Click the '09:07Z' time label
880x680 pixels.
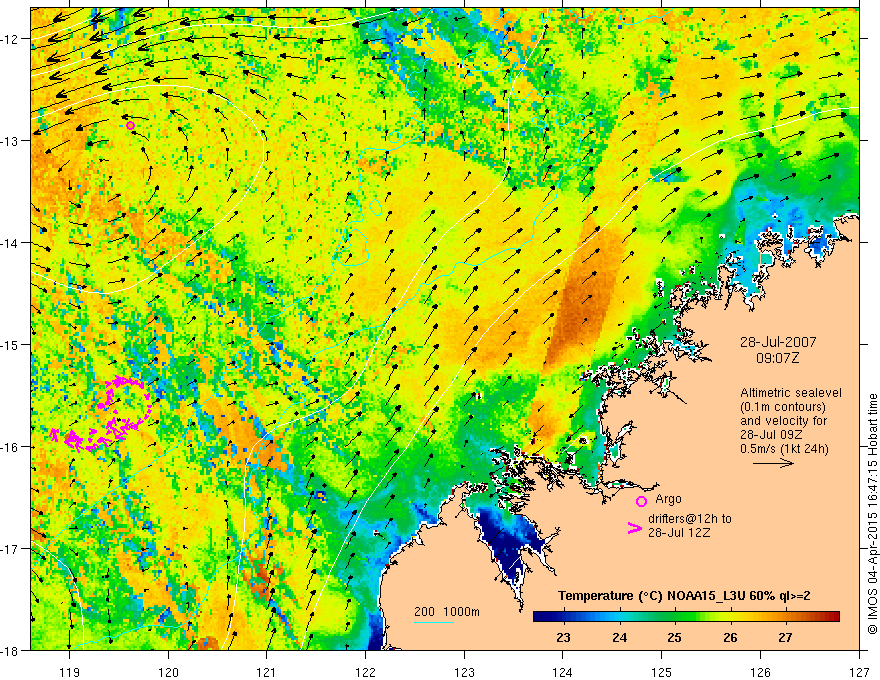pos(777,357)
